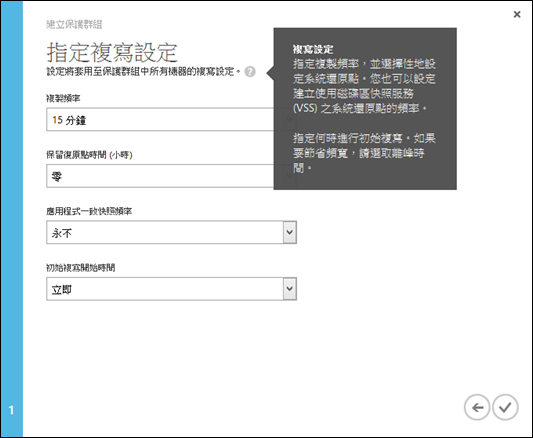Go back with the left arrow button
This screenshot has height=438, width=533.
[x=477, y=407]
